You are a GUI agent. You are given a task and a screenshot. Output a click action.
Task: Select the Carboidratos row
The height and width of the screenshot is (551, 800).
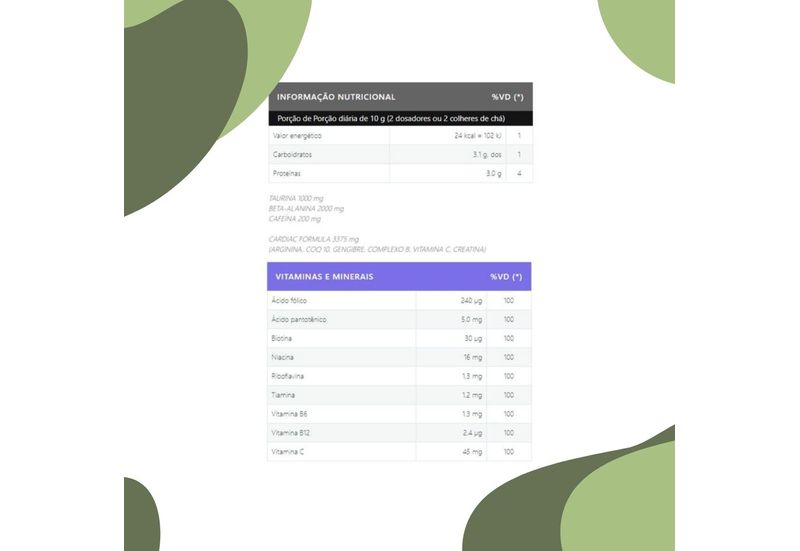click(401, 155)
